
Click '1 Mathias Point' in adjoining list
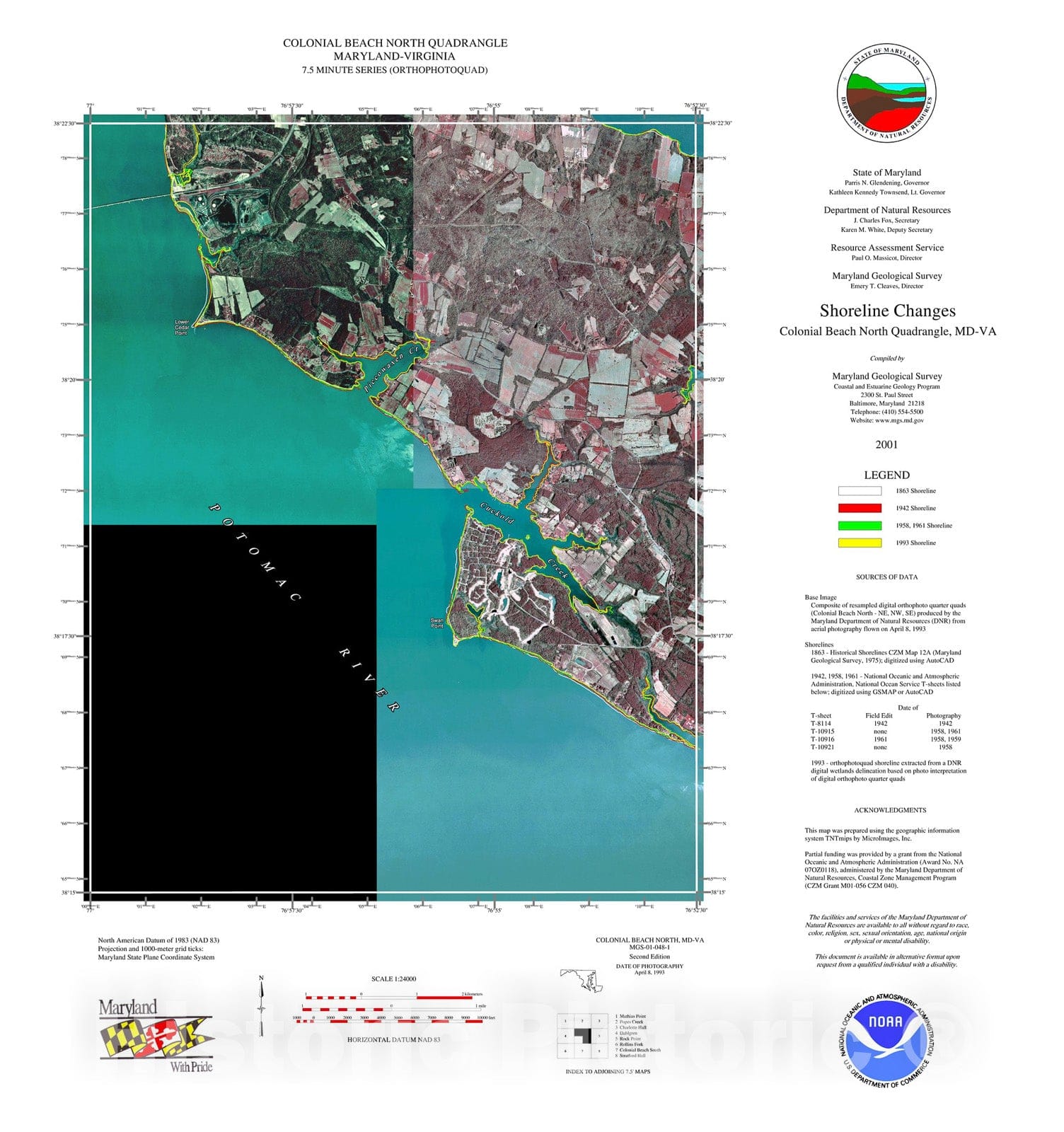[x=631, y=1016]
